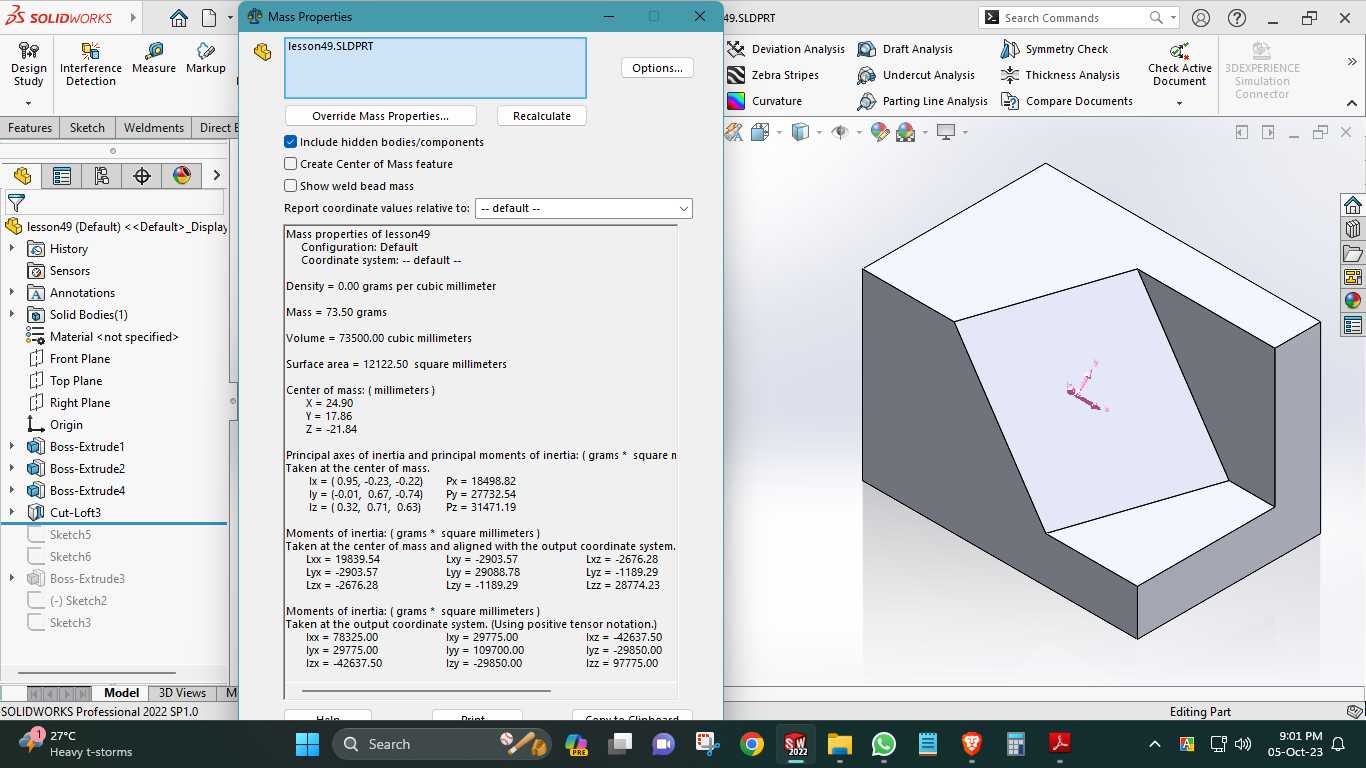
Task: Select the Model bottom tab
Action: point(121,693)
